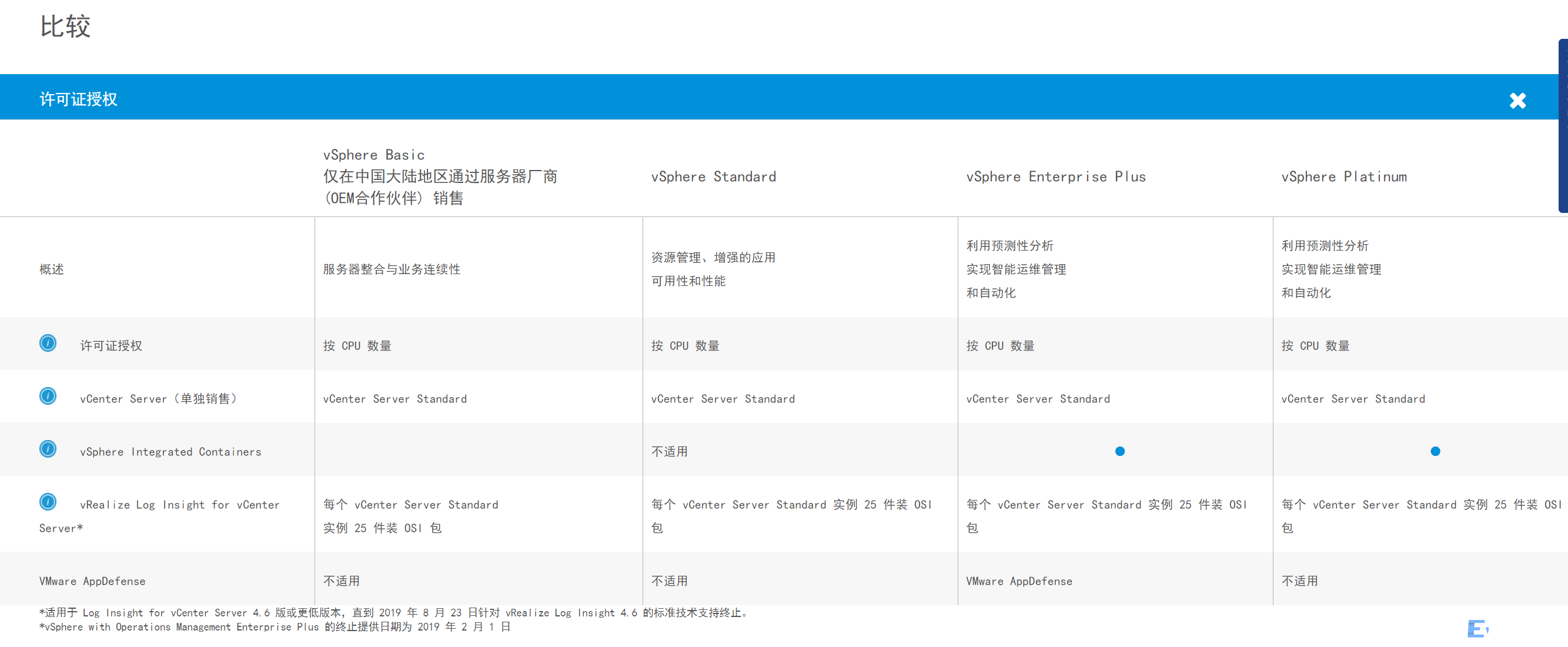The width and height of the screenshot is (1568, 647).
Task: Click the Operations Management Enterprise Plus footnote
Action: tap(275, 626)
